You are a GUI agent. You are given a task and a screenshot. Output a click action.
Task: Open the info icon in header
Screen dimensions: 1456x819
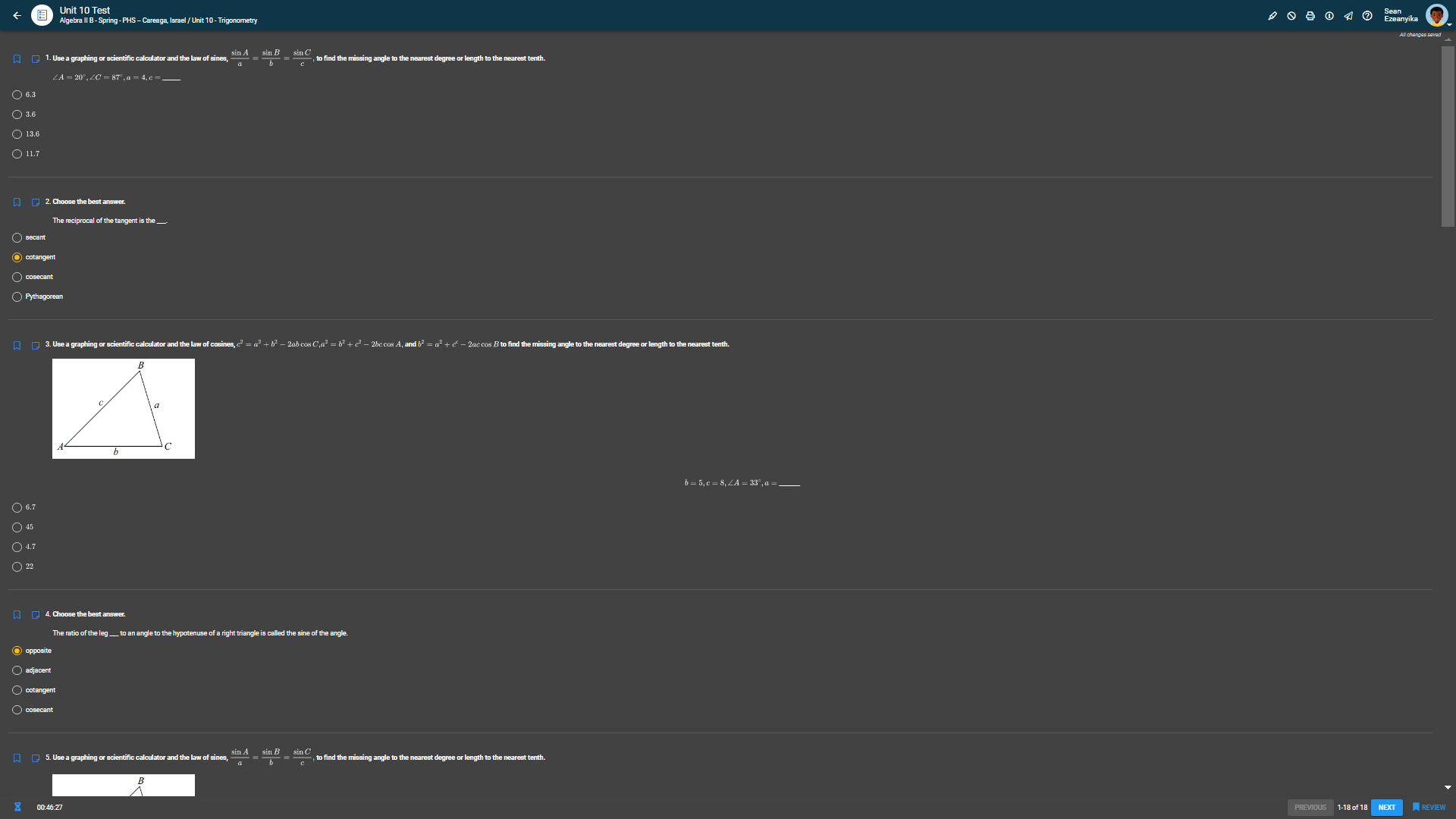[x=1329, y=16]
